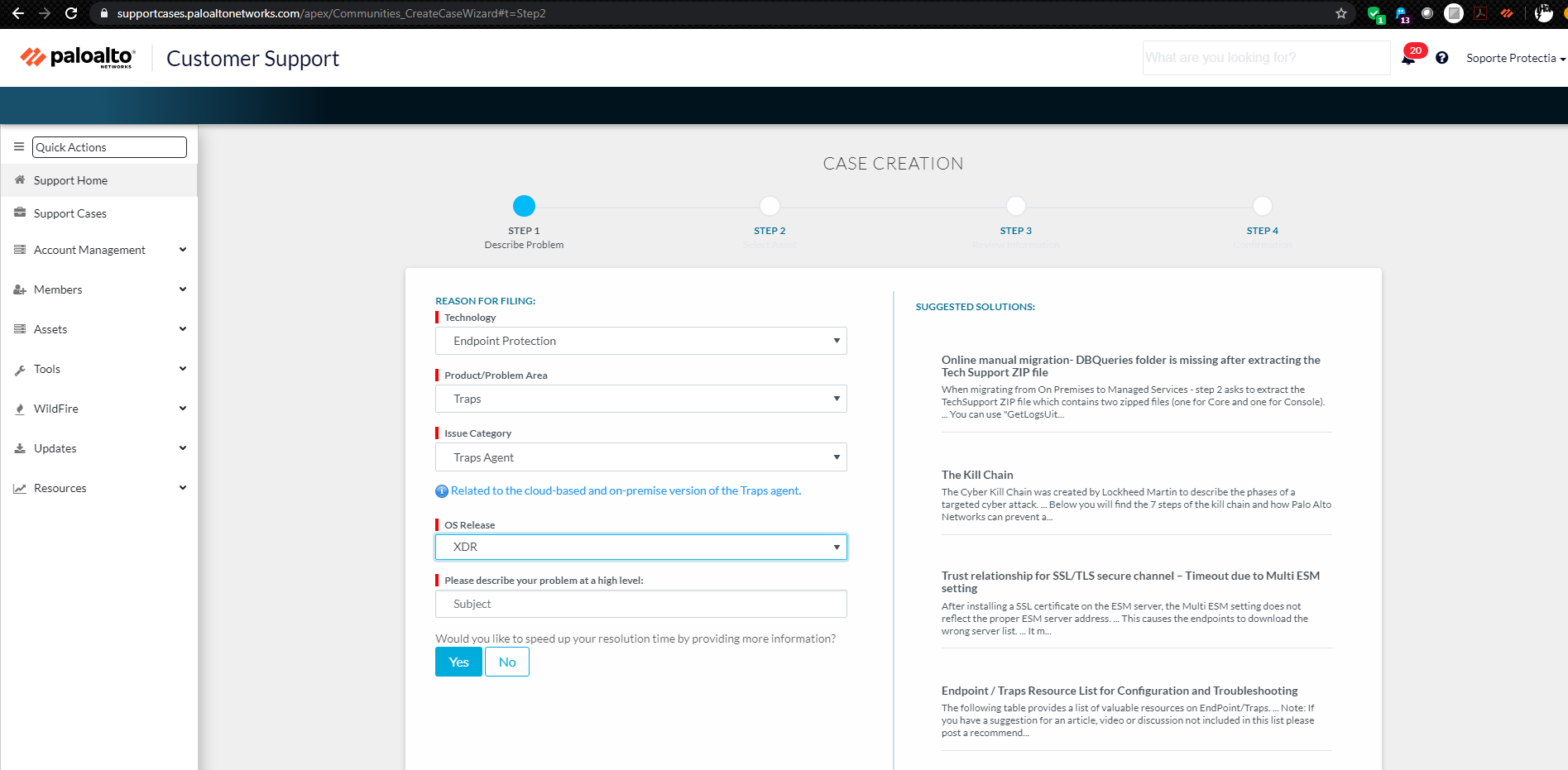Open the Kill Chain suggested article
Image resolution: width=1568 pixels, height=770 pixels.
tap(977, 475)
